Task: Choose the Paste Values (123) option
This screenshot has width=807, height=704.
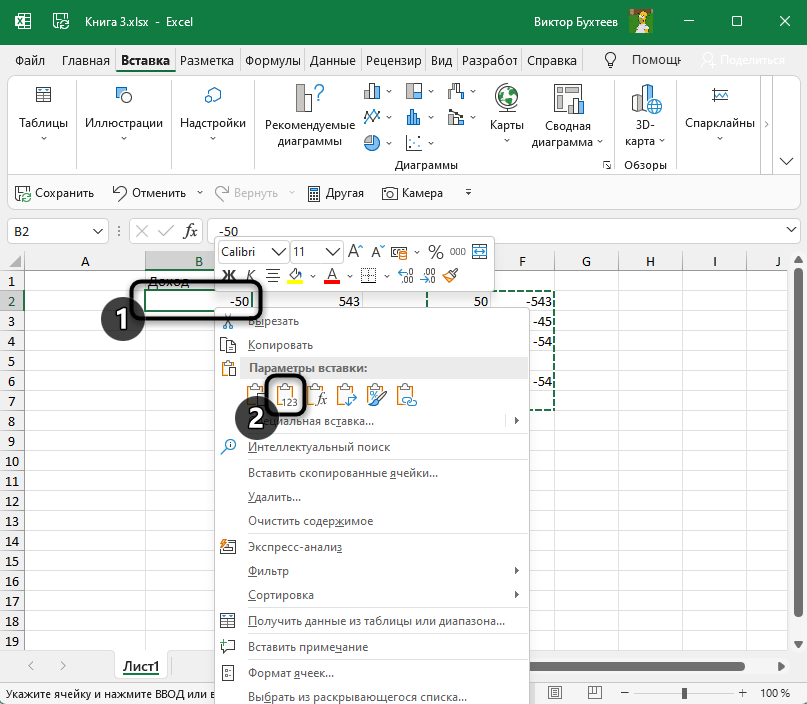Action: click(x=287, y=396)
